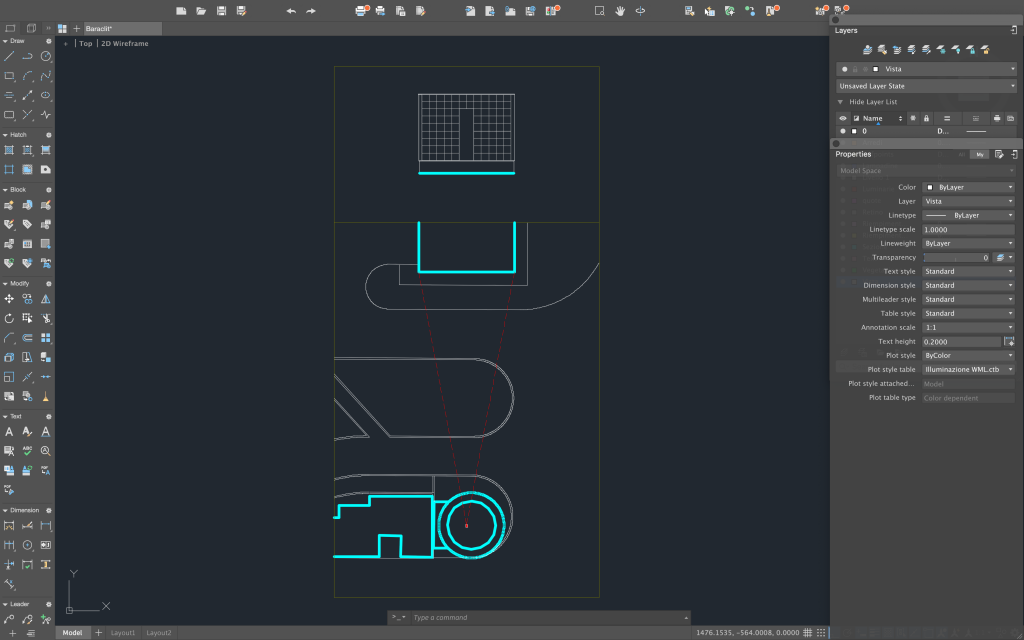The width and height of the screenshot is (1024, 640).
Task: Select the Move tool in Modify
Action: [9, 299]
